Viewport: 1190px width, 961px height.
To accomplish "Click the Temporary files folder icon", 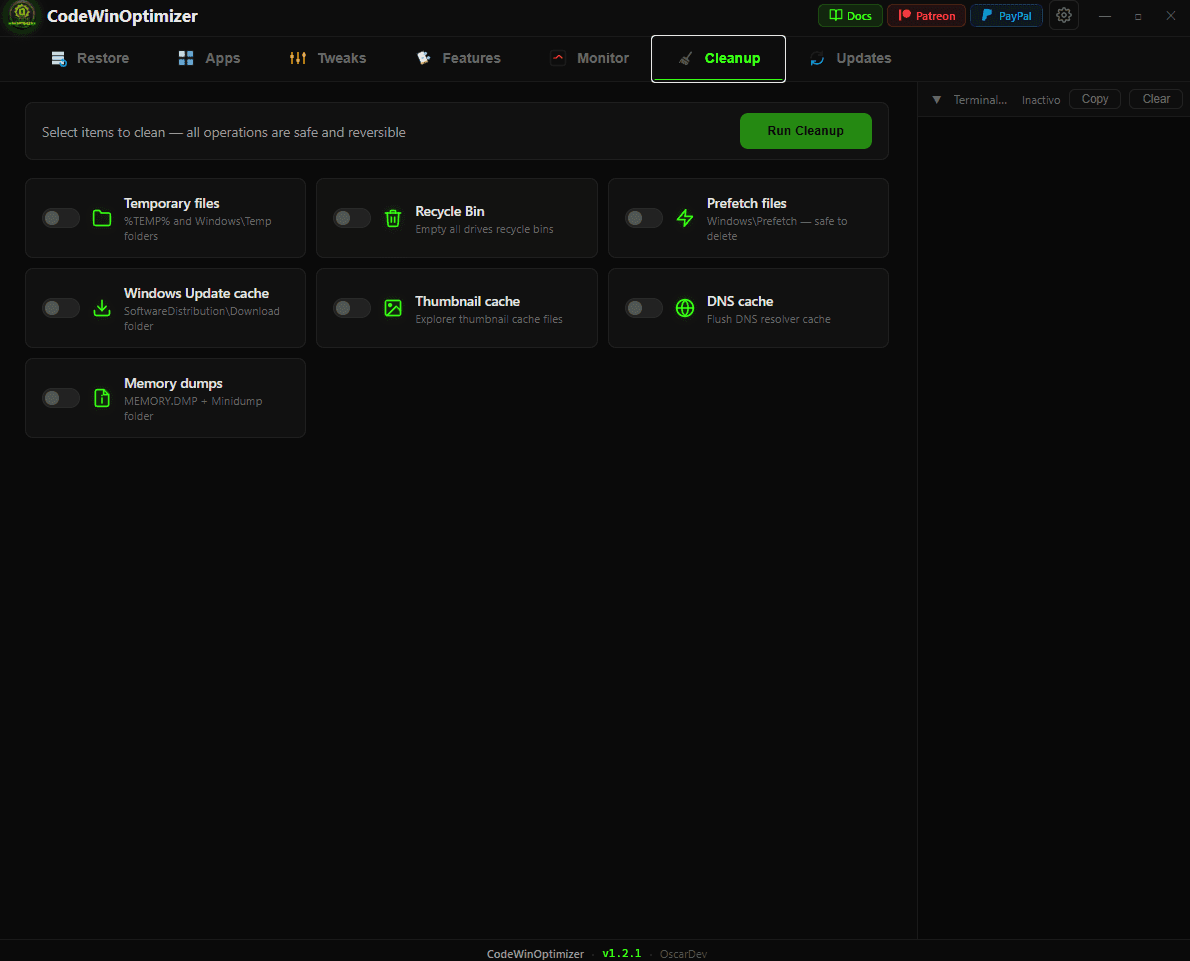I will click(x=102, y=219).
